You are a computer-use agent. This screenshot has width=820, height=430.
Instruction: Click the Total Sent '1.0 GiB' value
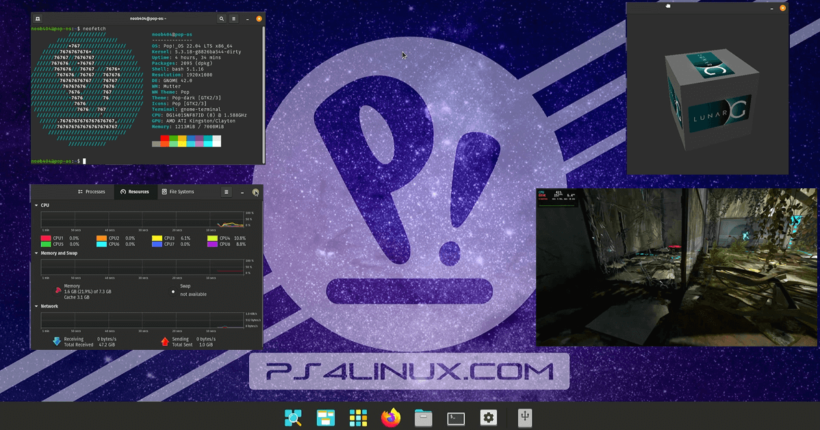pos(206,345)
